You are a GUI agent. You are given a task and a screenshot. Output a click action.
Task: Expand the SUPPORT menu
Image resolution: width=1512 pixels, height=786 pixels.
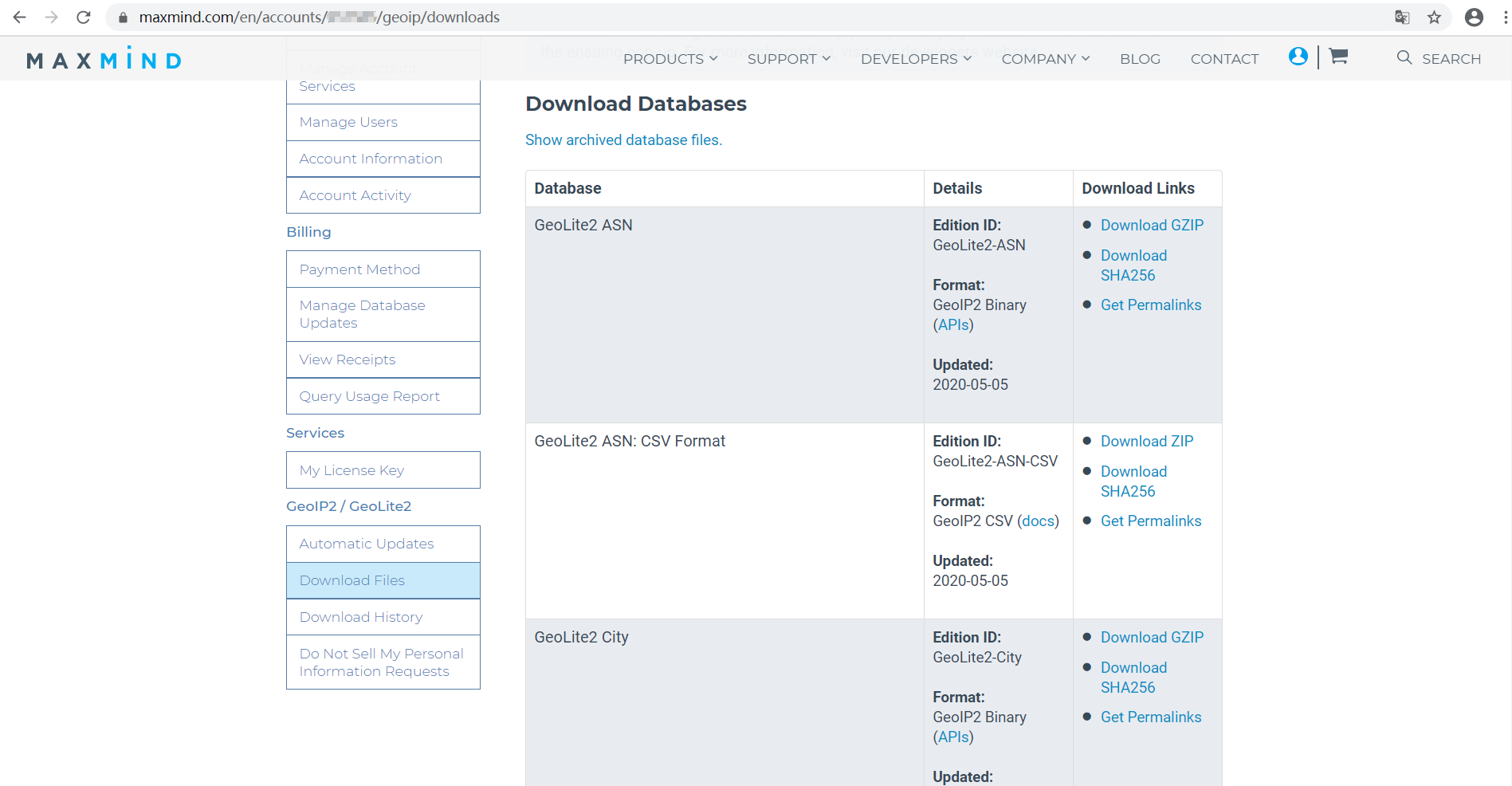[x=789, y=59]
